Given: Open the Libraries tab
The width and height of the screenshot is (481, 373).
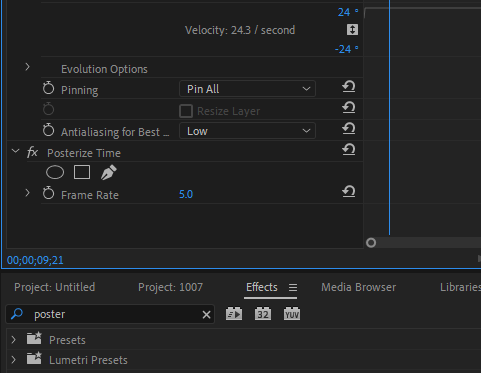Looking at the screenshot, I should coord(460,287).
